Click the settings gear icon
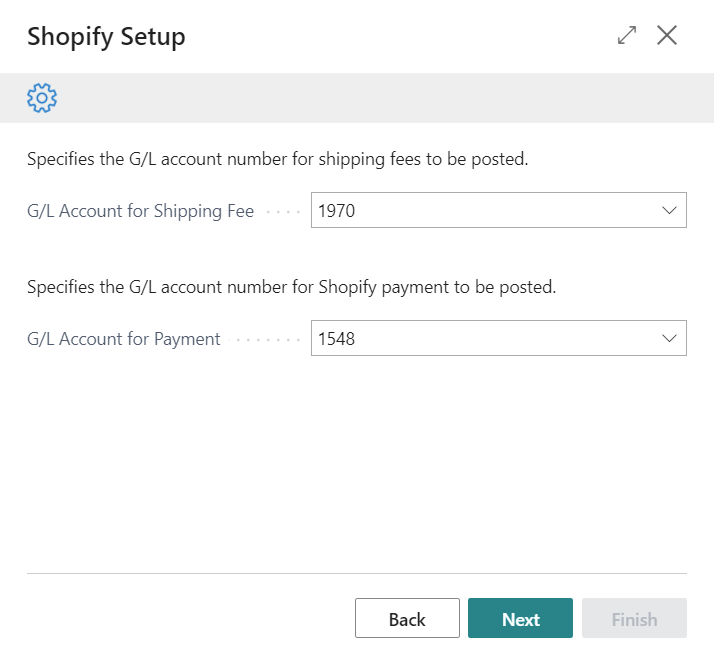 point(42,98)
